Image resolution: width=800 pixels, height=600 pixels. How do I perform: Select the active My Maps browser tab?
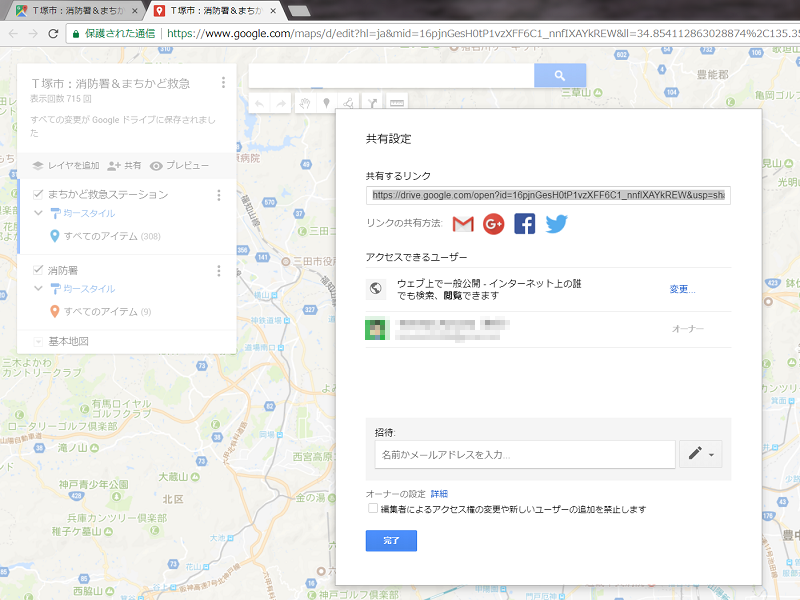(214, 11)
